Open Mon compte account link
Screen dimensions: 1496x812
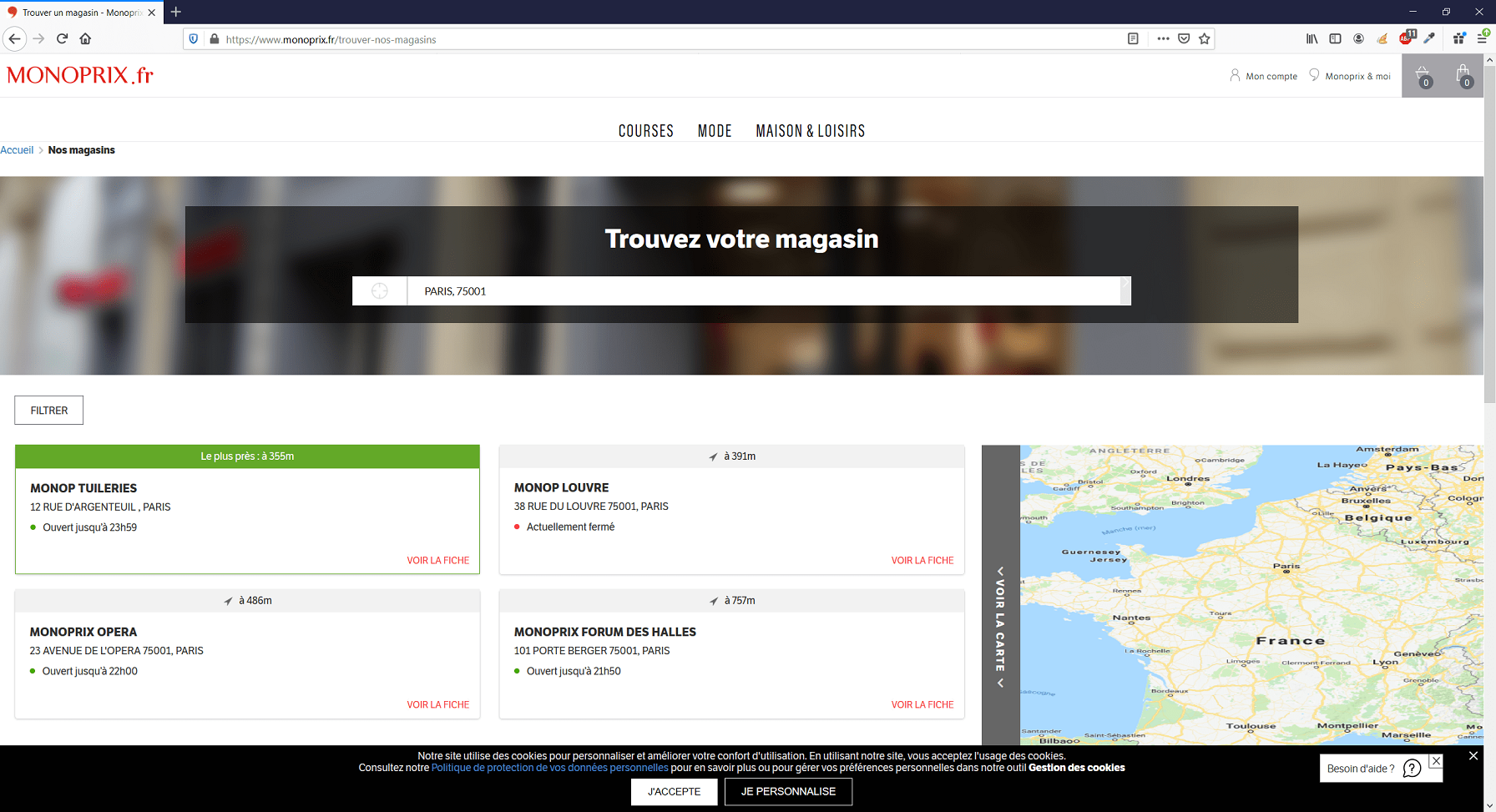tap(1263, 76)
